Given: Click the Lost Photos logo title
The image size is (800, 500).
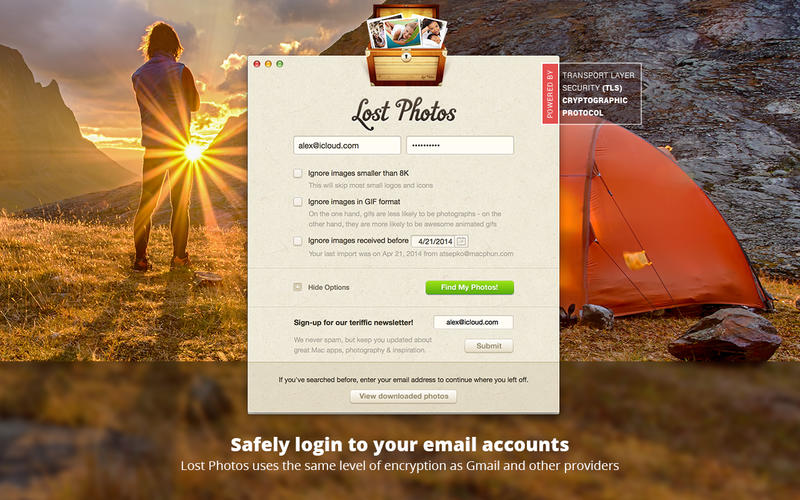Looking at the screenshot, I should (x=404, y=112).
